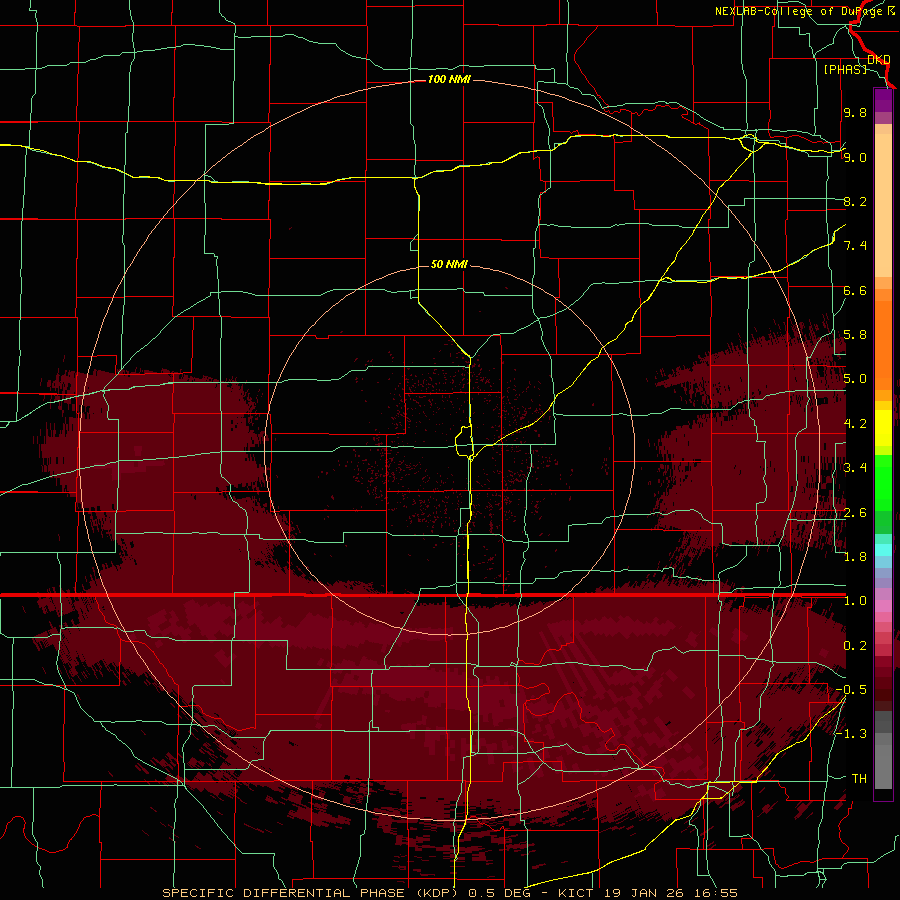Screen dimensions: 900x900
Task: Click the 9.0 scale value
Action: coord(855,157)
